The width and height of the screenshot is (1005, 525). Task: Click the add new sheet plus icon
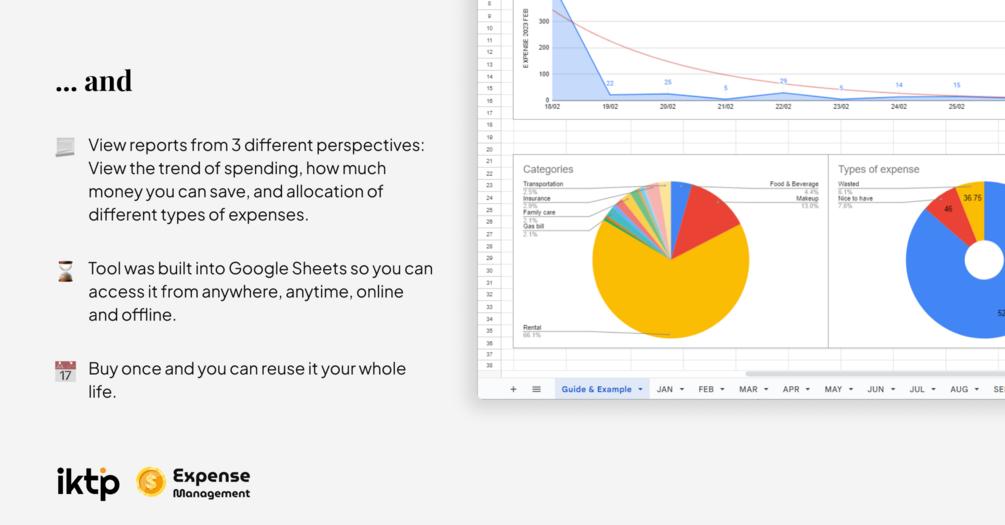tap(513, 389)
